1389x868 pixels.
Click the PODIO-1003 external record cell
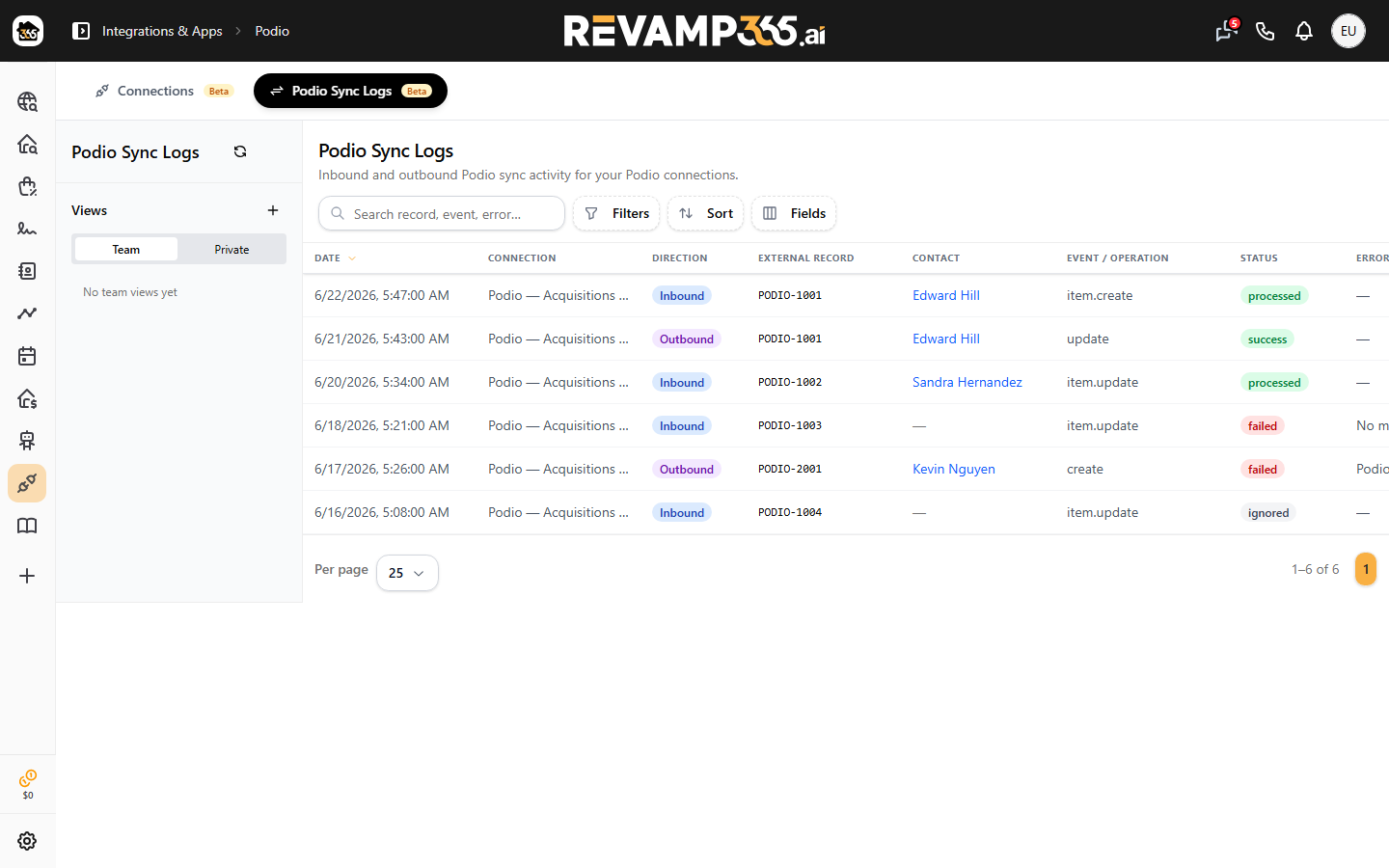tap(790, 425)
